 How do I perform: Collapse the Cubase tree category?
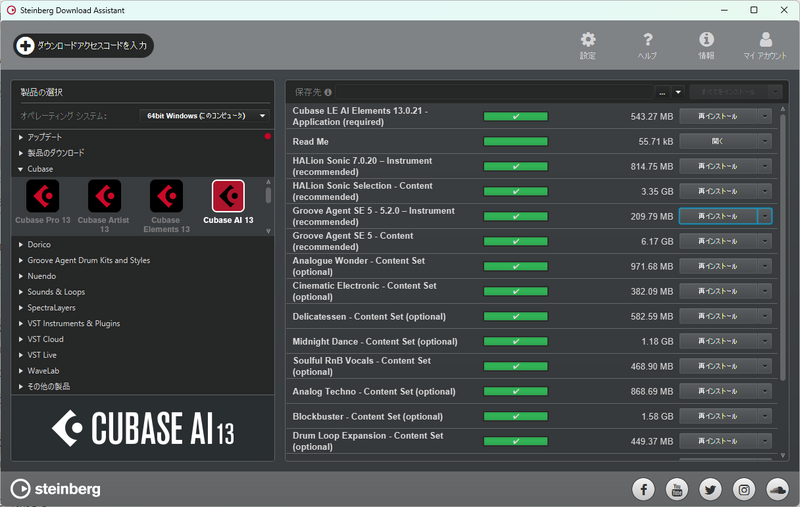coord(21,169)
